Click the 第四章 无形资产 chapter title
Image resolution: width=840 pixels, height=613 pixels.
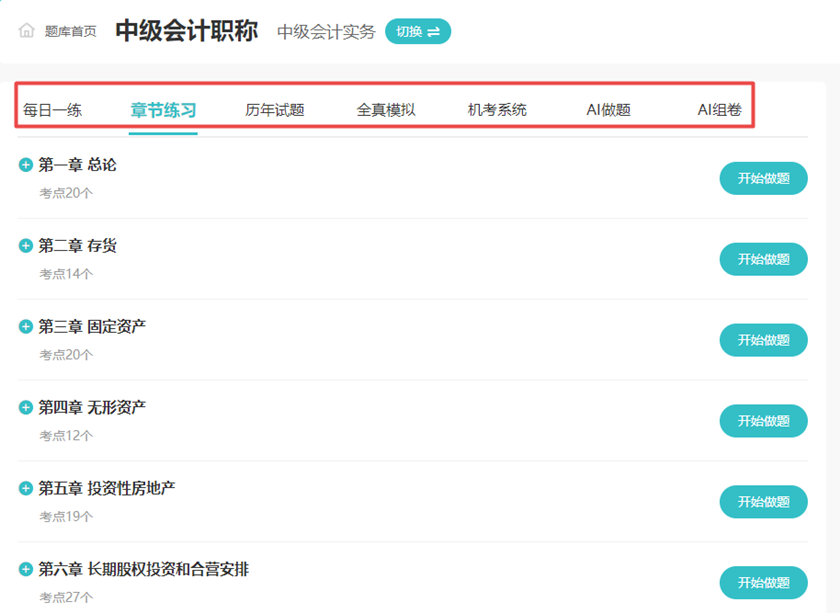click(x=92, y=408)
